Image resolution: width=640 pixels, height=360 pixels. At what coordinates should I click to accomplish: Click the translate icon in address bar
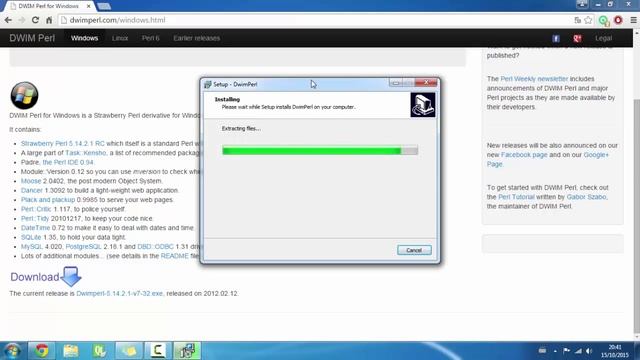[578, 20]
